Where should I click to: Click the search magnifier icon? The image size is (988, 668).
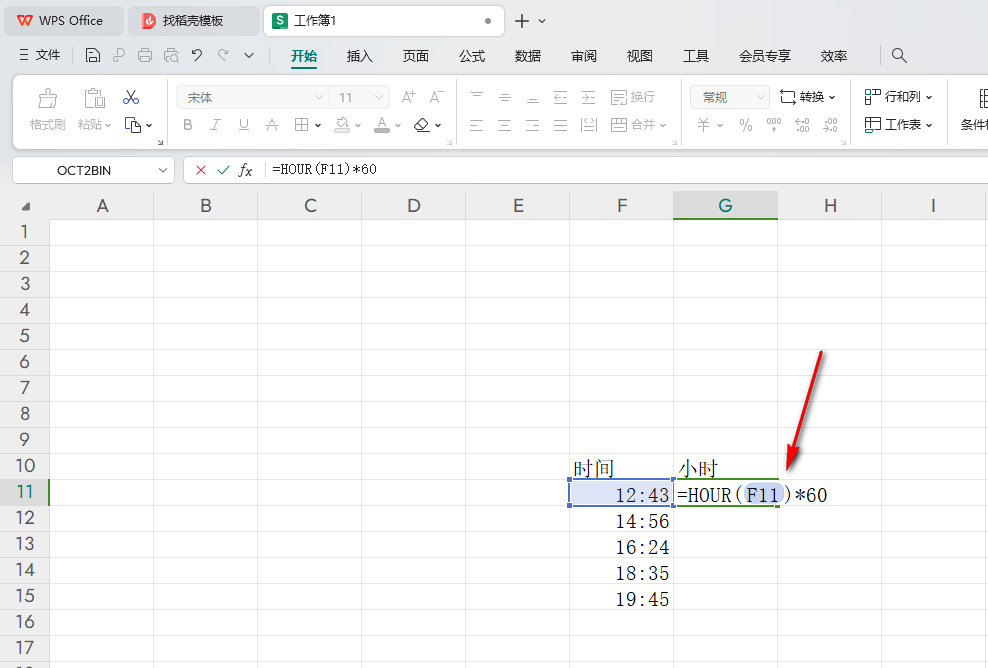coord(899,56)
